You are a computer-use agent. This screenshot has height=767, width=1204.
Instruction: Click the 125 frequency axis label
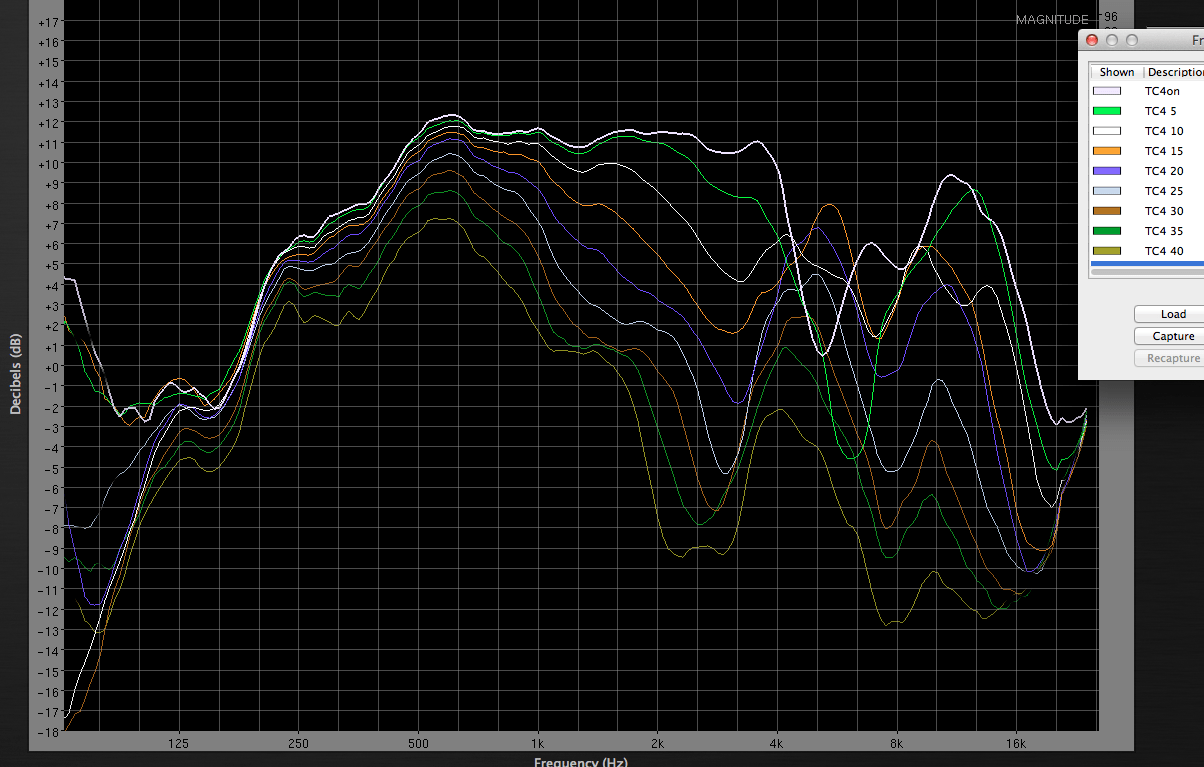179,743
